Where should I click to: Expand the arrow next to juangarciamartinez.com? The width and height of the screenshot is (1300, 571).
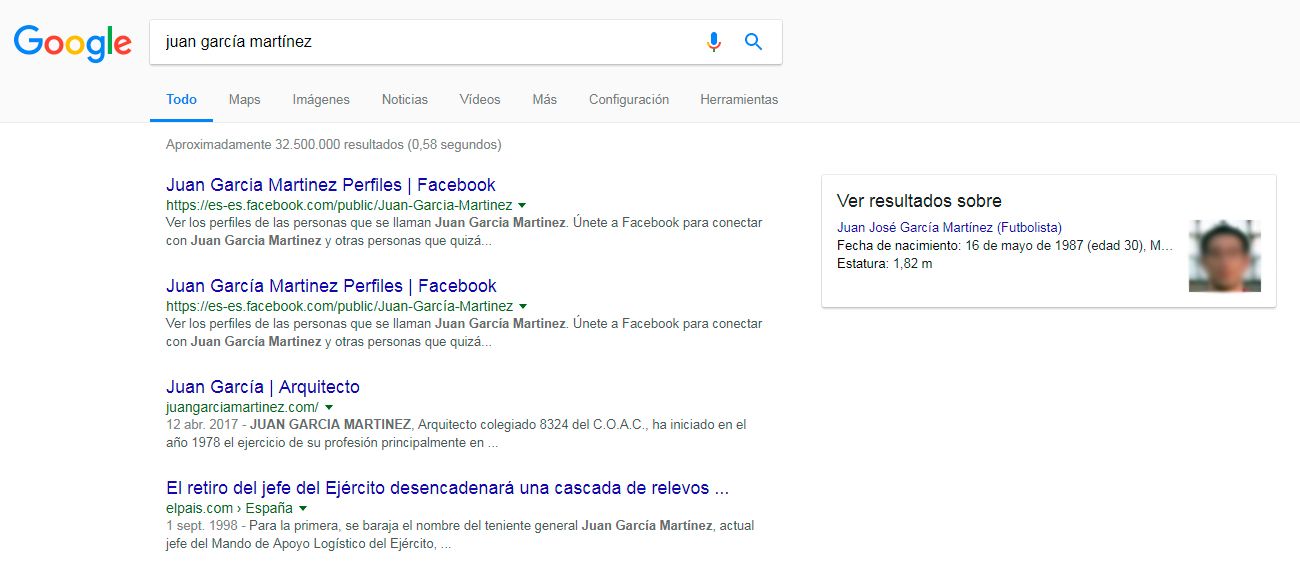click(329, 408)
